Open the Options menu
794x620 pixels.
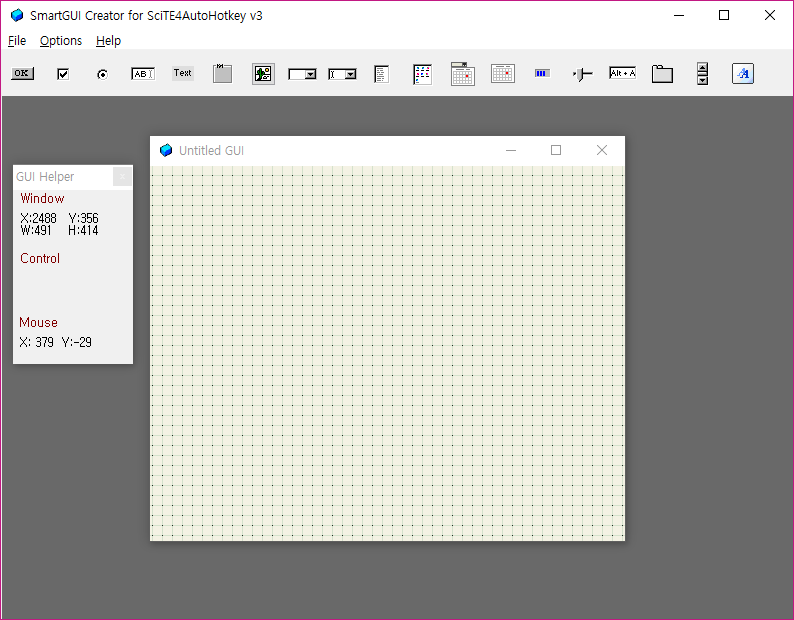pos(61,41)
